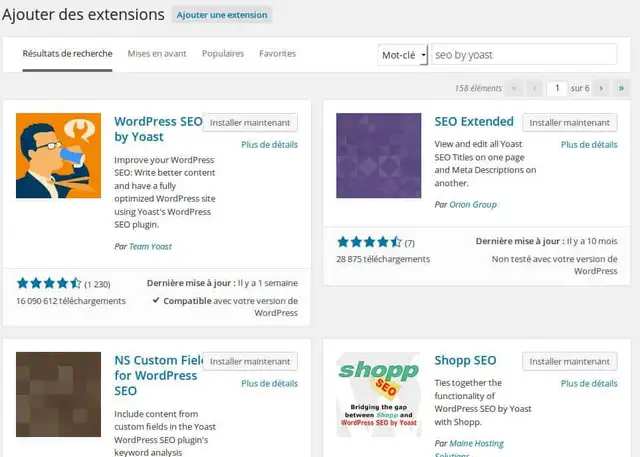Click Dernière mise à jour : Il y a 10 mois

(x=546, y=241)
